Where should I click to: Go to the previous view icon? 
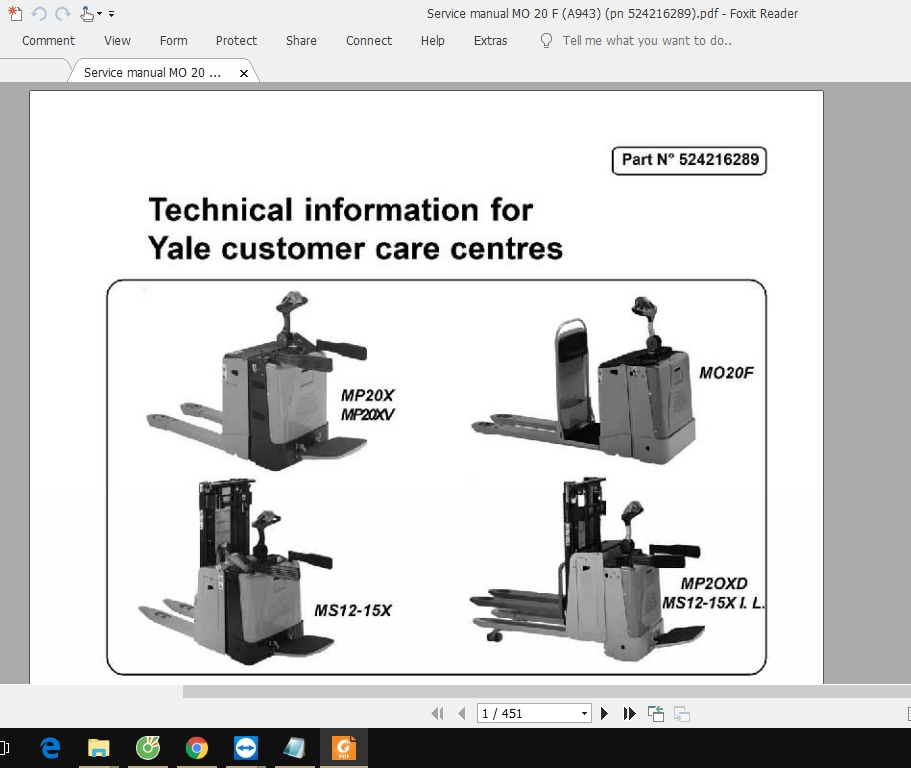(655, 713)
